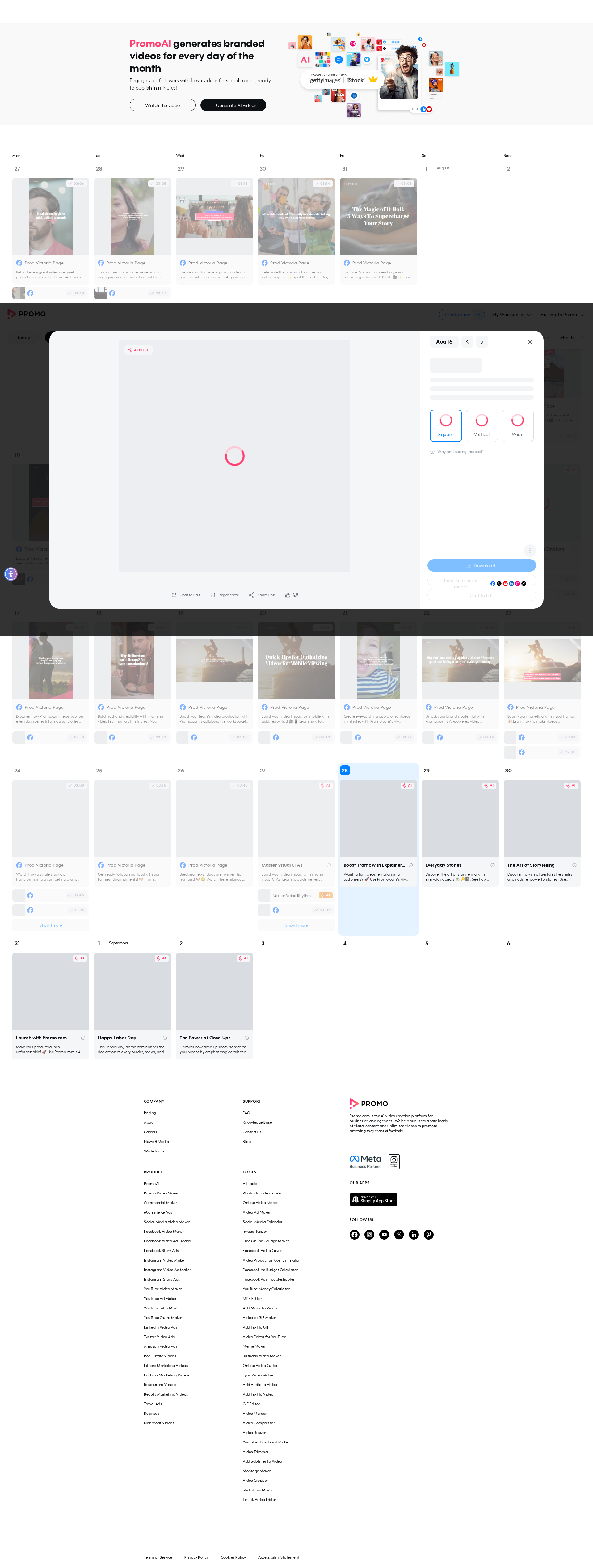This screenshot has width=593, height=1568.
Task: Open the B-Roll video thumbnail on the 31st
Action: pyautogui.click(x=378, y=216)
